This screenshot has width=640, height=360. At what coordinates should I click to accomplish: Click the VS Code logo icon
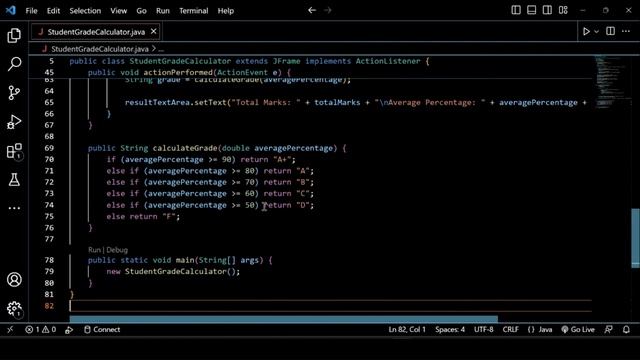(x=11, y=10)
